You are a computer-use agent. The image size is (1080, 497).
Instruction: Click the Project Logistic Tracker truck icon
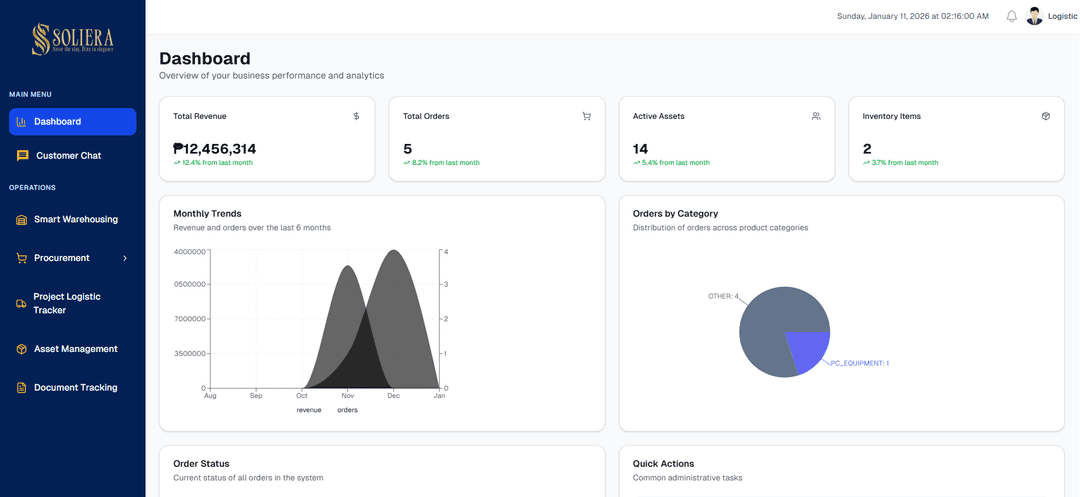click(x=22, y=303)
